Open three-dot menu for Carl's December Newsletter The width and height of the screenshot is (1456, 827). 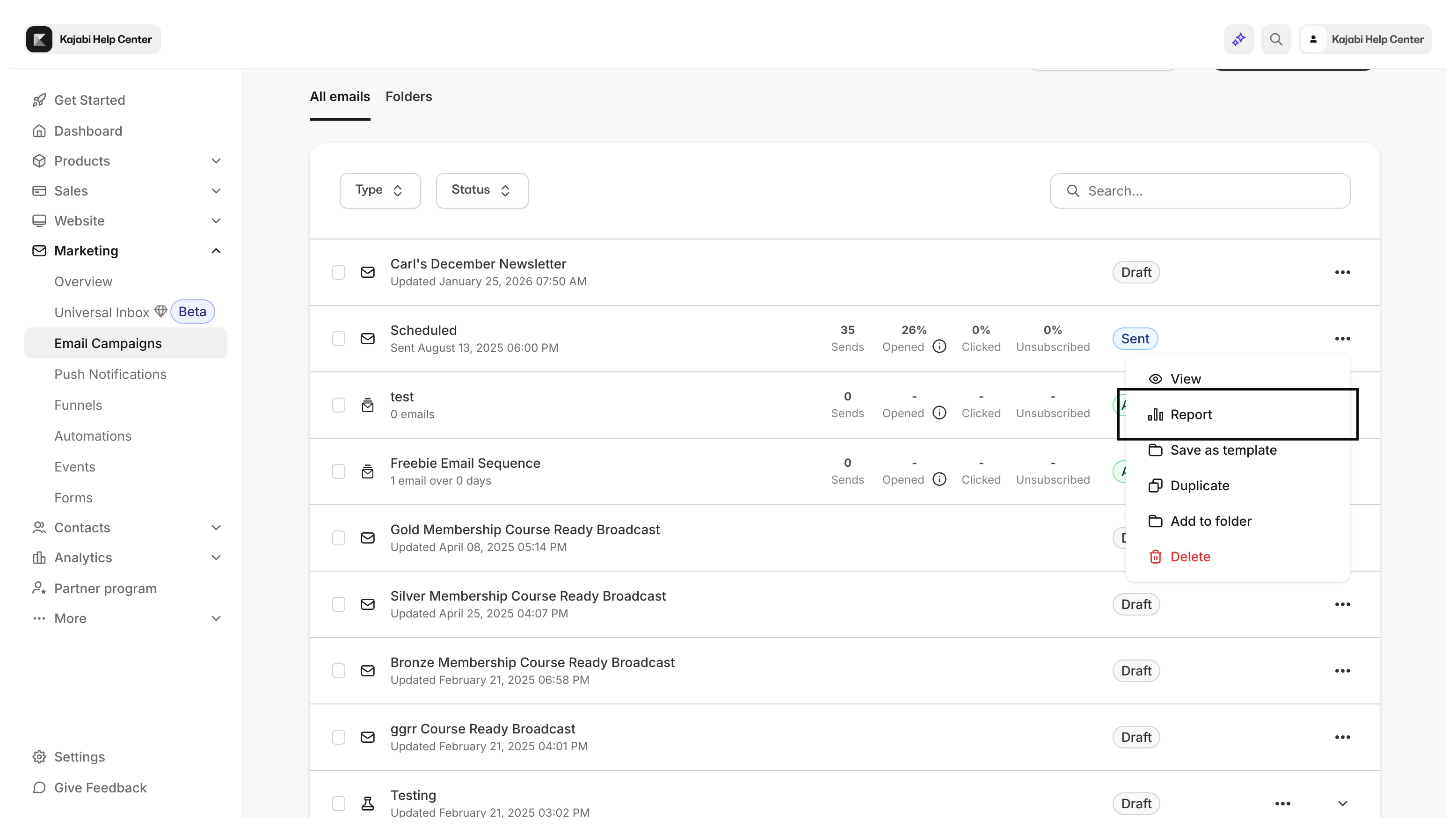[x=1342, y=272]
